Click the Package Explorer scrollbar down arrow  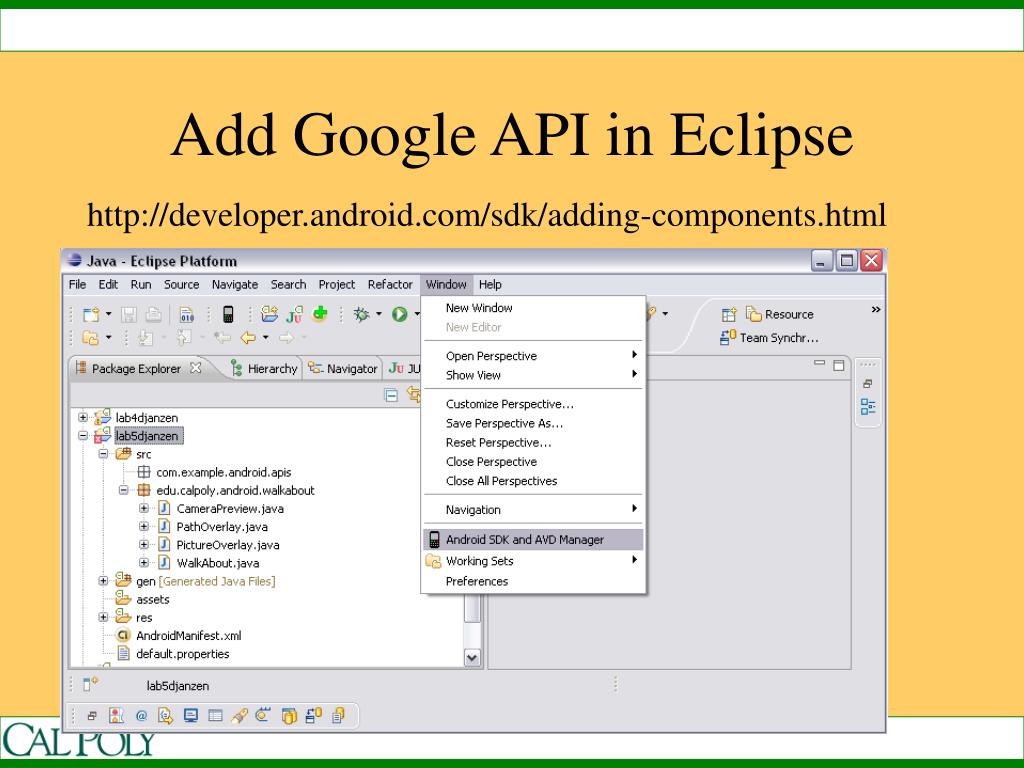click(x=473, y=658)
